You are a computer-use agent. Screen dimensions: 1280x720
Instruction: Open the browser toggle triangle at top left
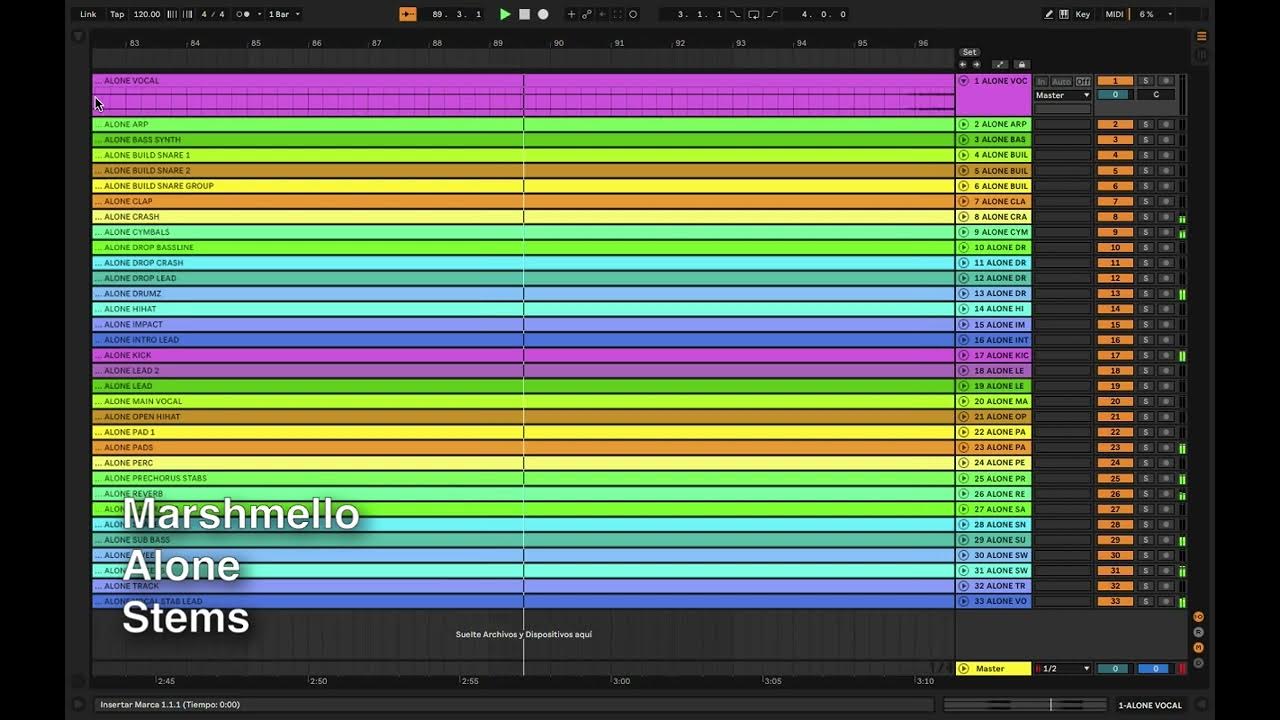pyautogui.click(x=78, y=37)
